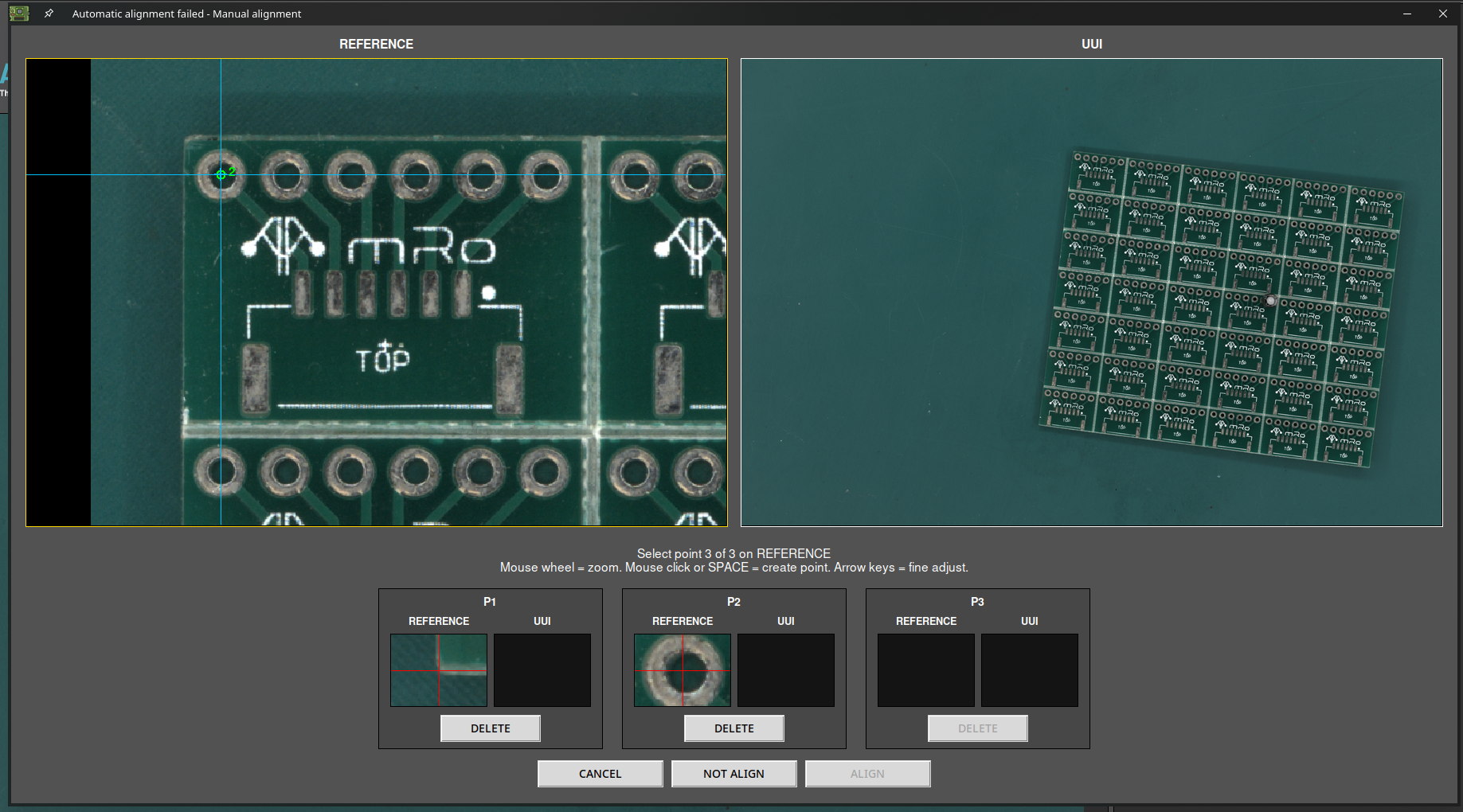Click the P2 REFERENCE thumbnail preview
Viewport: 1463px width, 812px height.
point(683,670)
